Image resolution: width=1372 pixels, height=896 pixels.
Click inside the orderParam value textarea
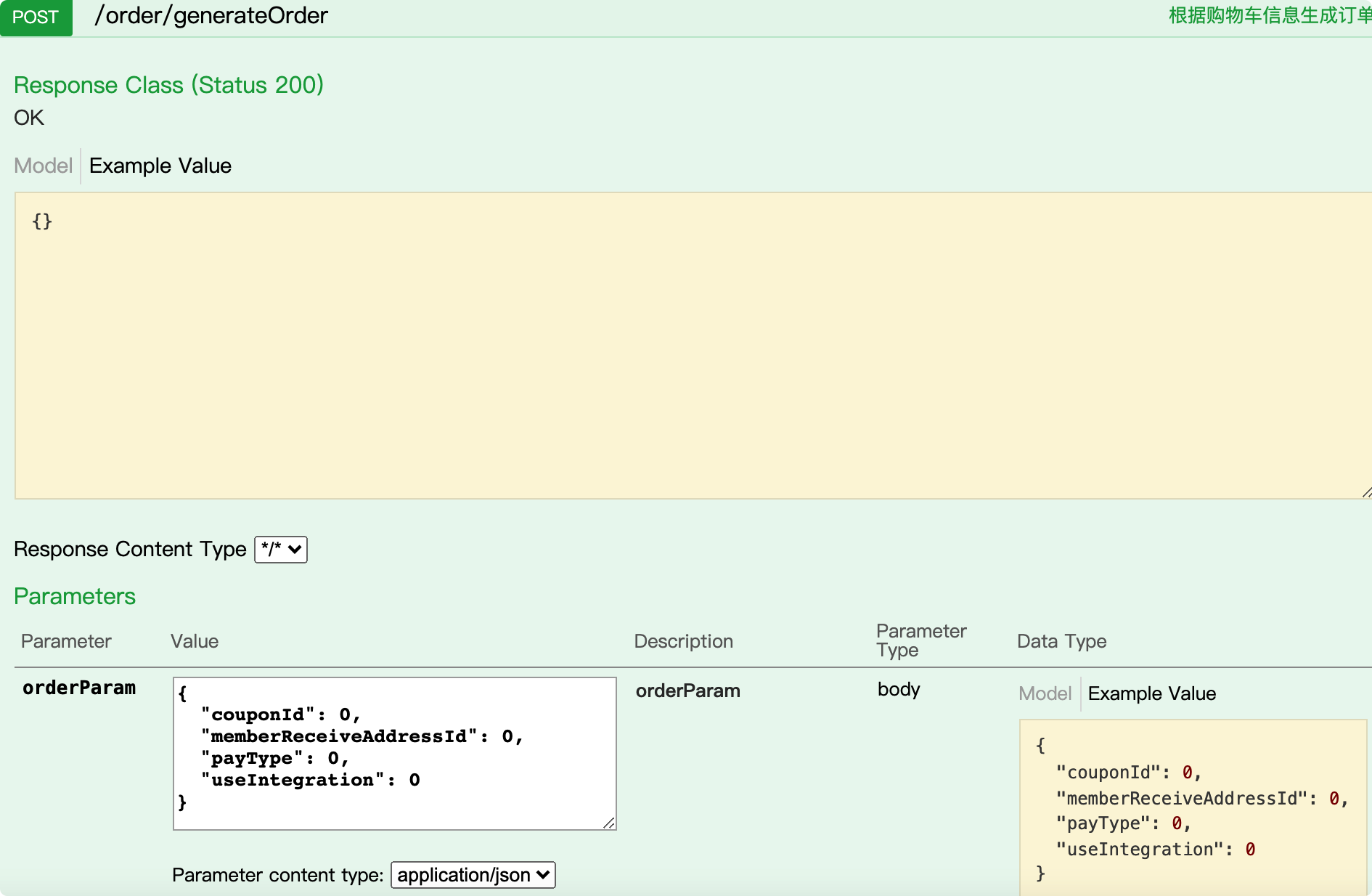point(395,754)
